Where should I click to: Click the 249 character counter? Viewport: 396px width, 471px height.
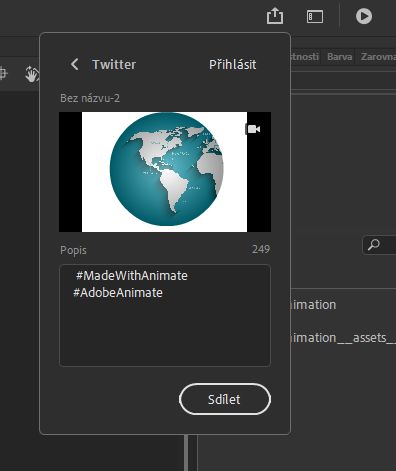click(x=261, y=249)
